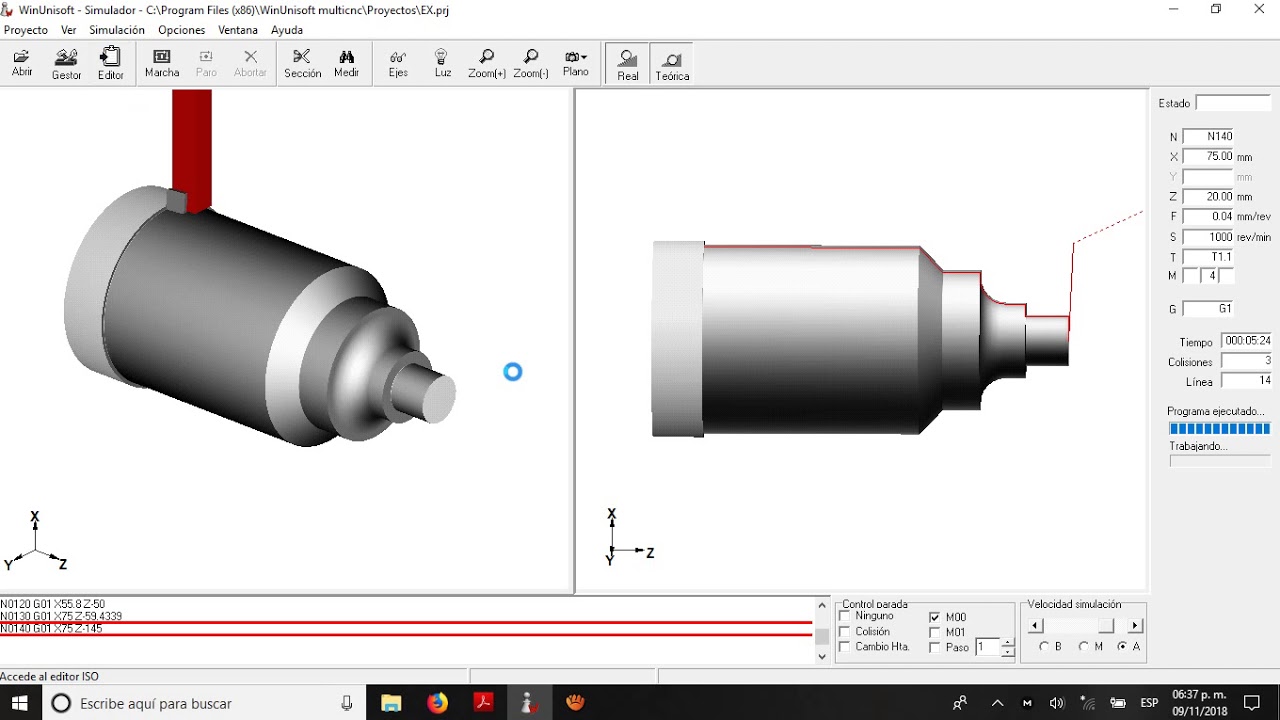This screenshot has height=720, width=1280.
Task: Click the S spindle speed field 1000
Action: point(1209,237)
